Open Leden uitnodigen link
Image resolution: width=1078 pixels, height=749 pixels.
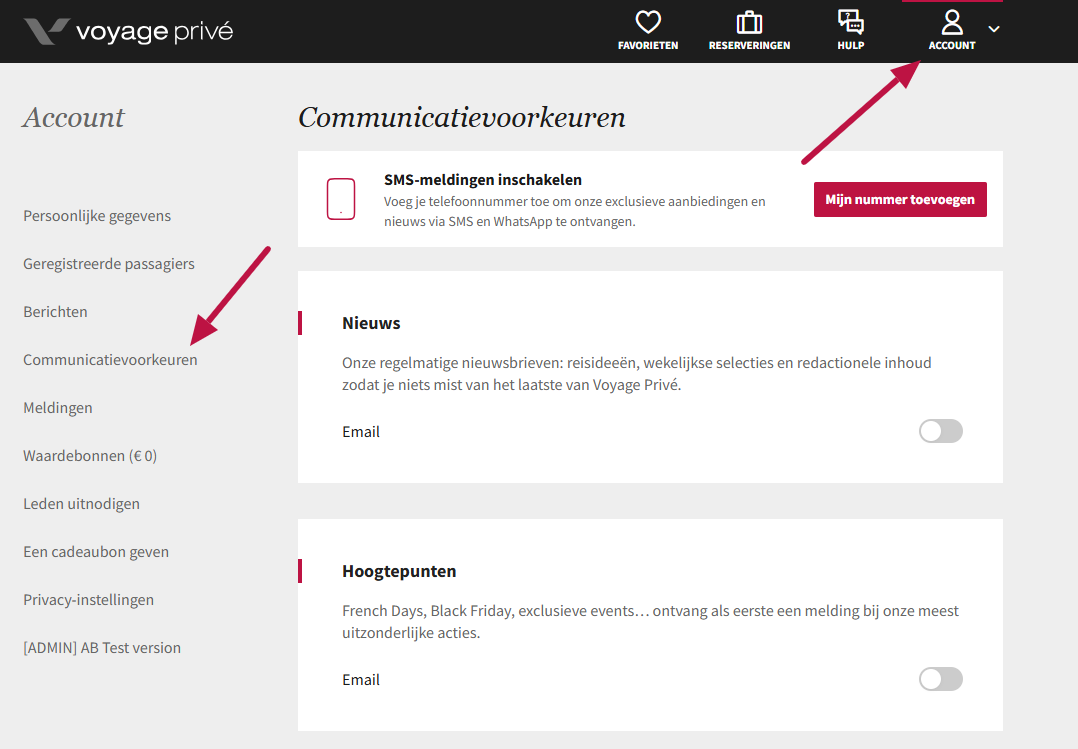click(81, 504)
